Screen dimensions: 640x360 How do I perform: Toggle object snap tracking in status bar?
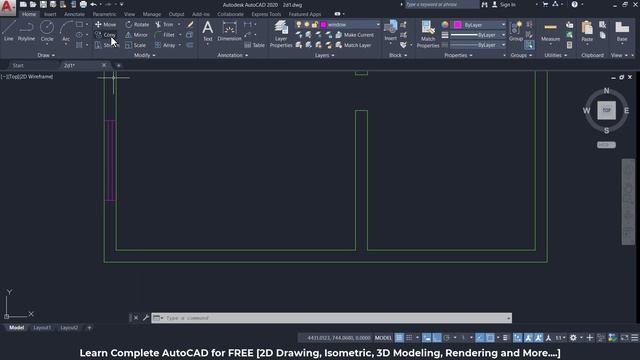click(480, 338)
